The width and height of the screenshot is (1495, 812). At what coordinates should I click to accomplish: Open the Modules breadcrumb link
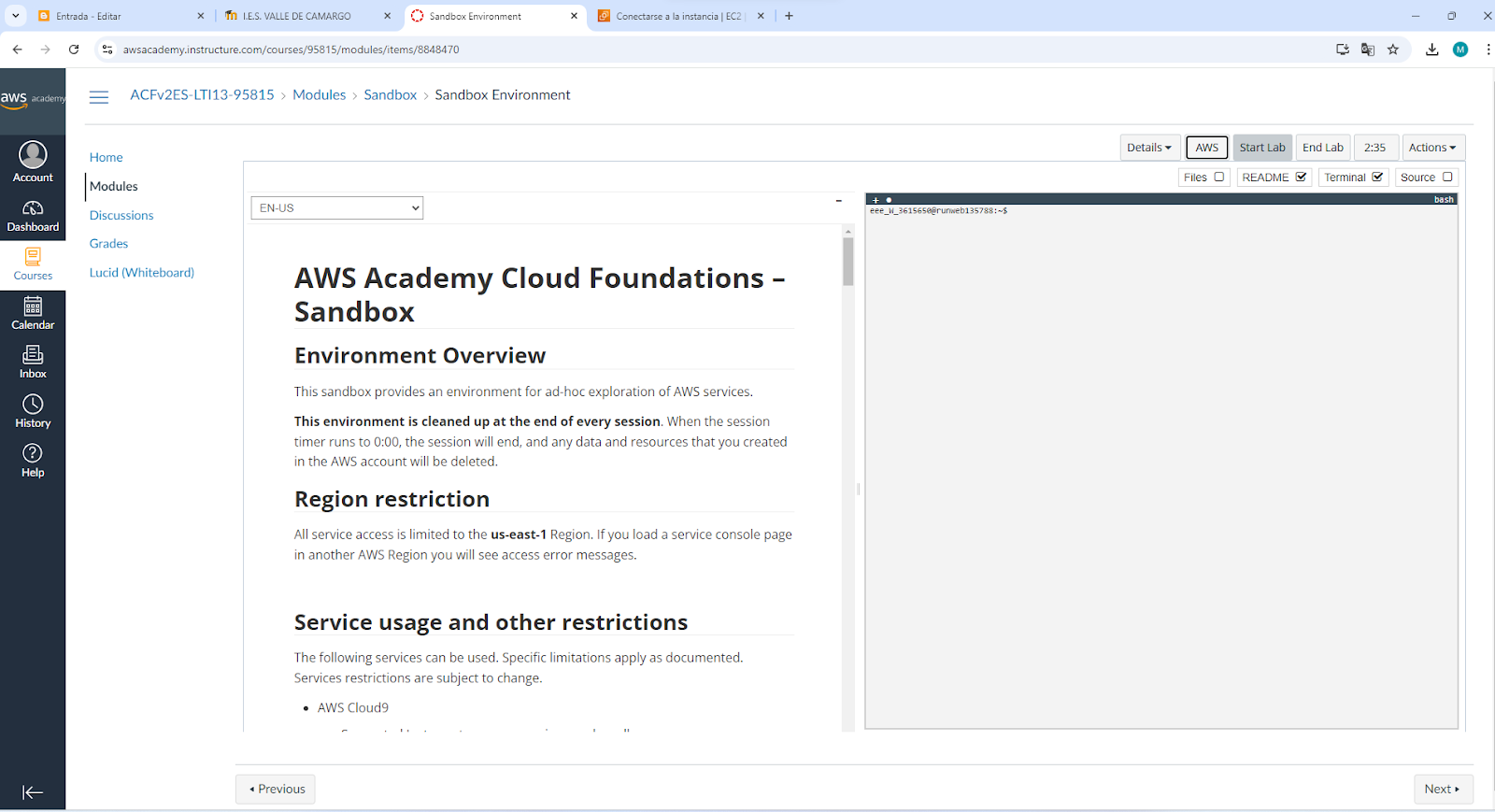[320, 94]
